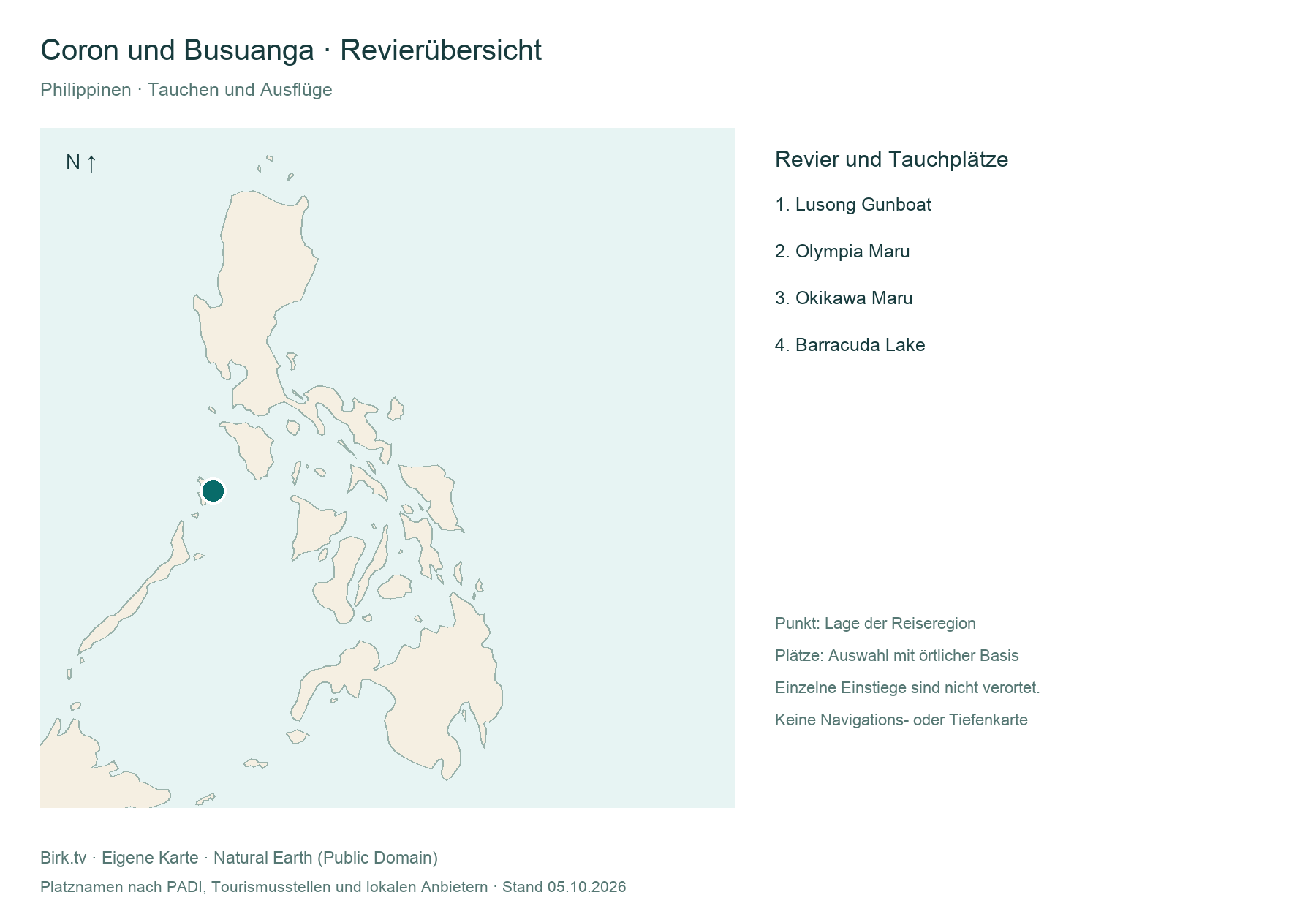The height and width of the screenshot is (914, 1316).
Task: Click note "Punkt: Lage der Reiseregion"
Action: (x=875, y=624)
